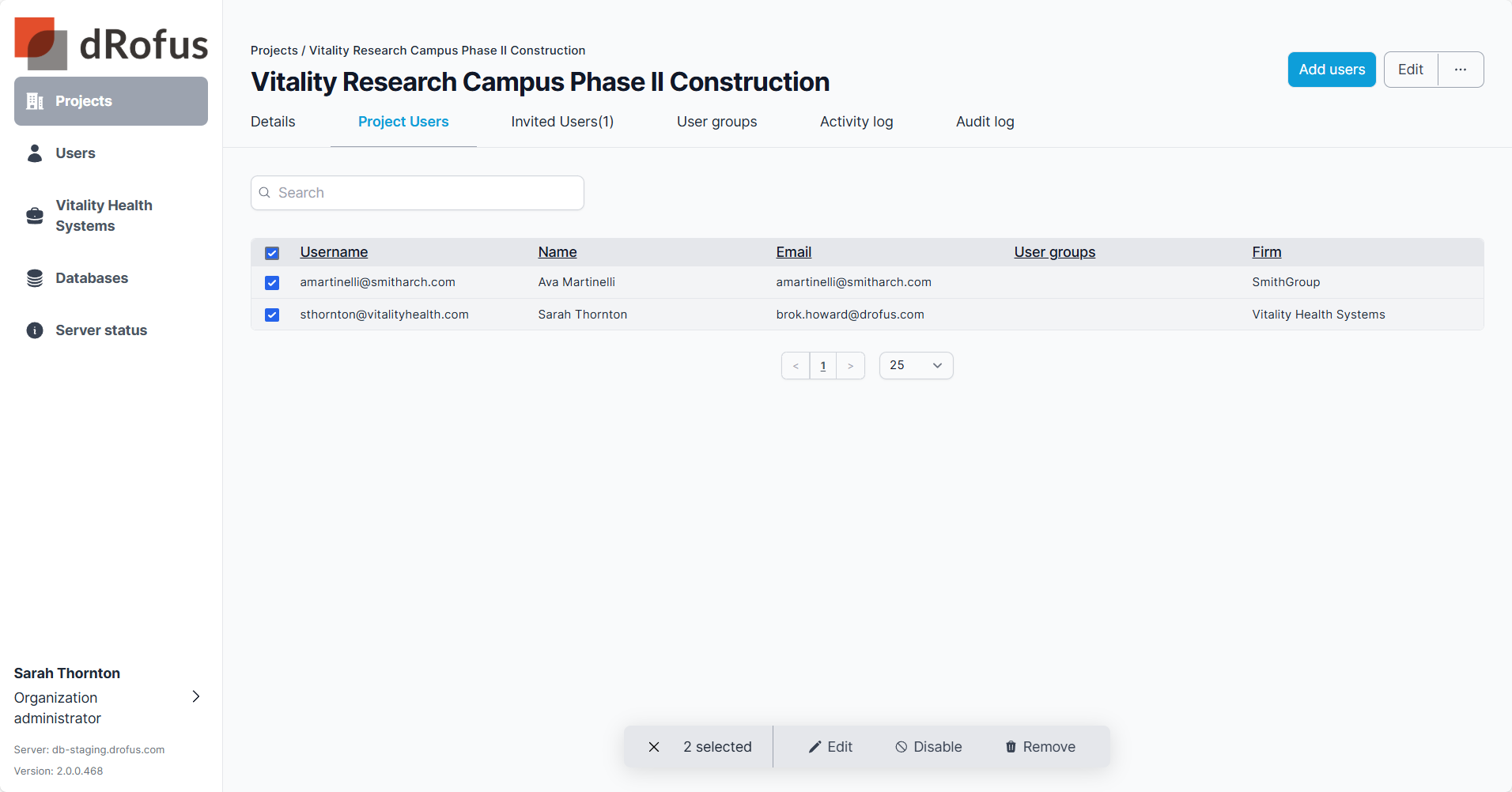
Task: Open the three-dots more options menu
Action: tap(1460, 70)
